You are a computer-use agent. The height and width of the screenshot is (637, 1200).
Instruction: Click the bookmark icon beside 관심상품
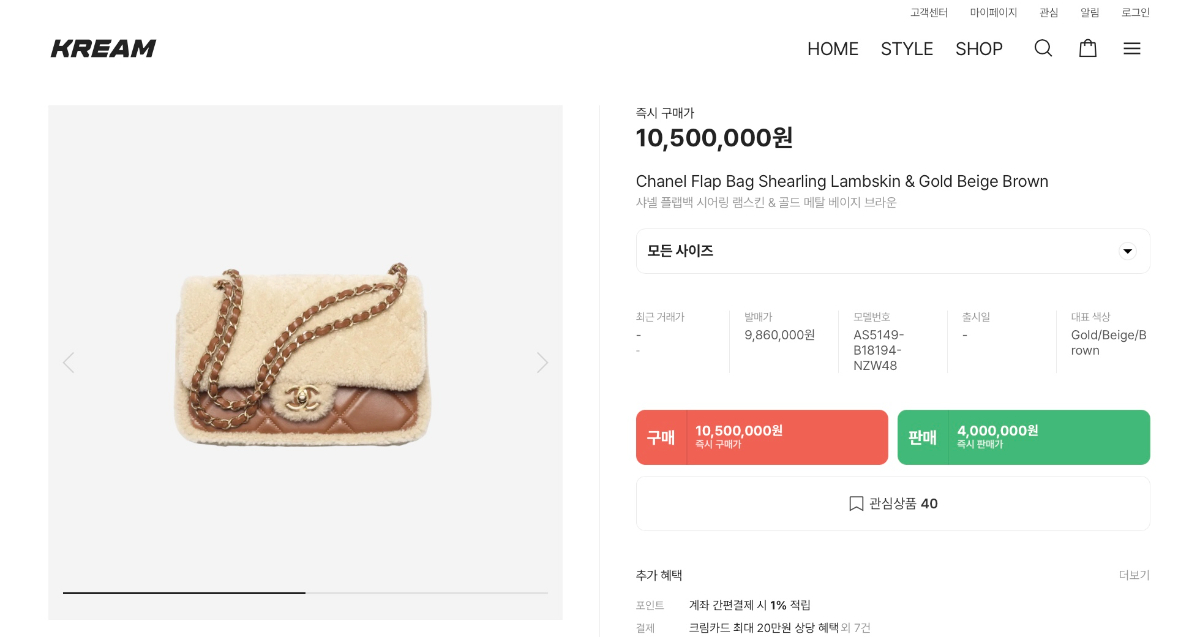tap(856, 504)
